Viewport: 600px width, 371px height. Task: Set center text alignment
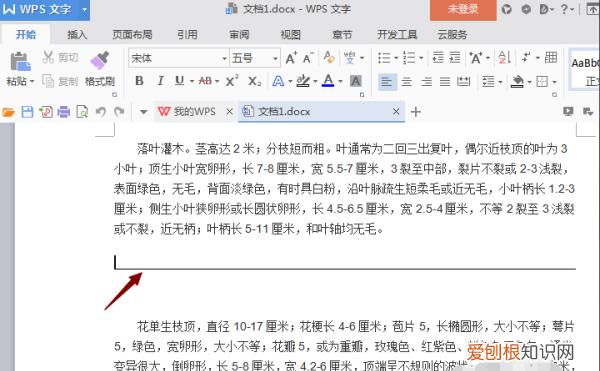click(407, 81)
